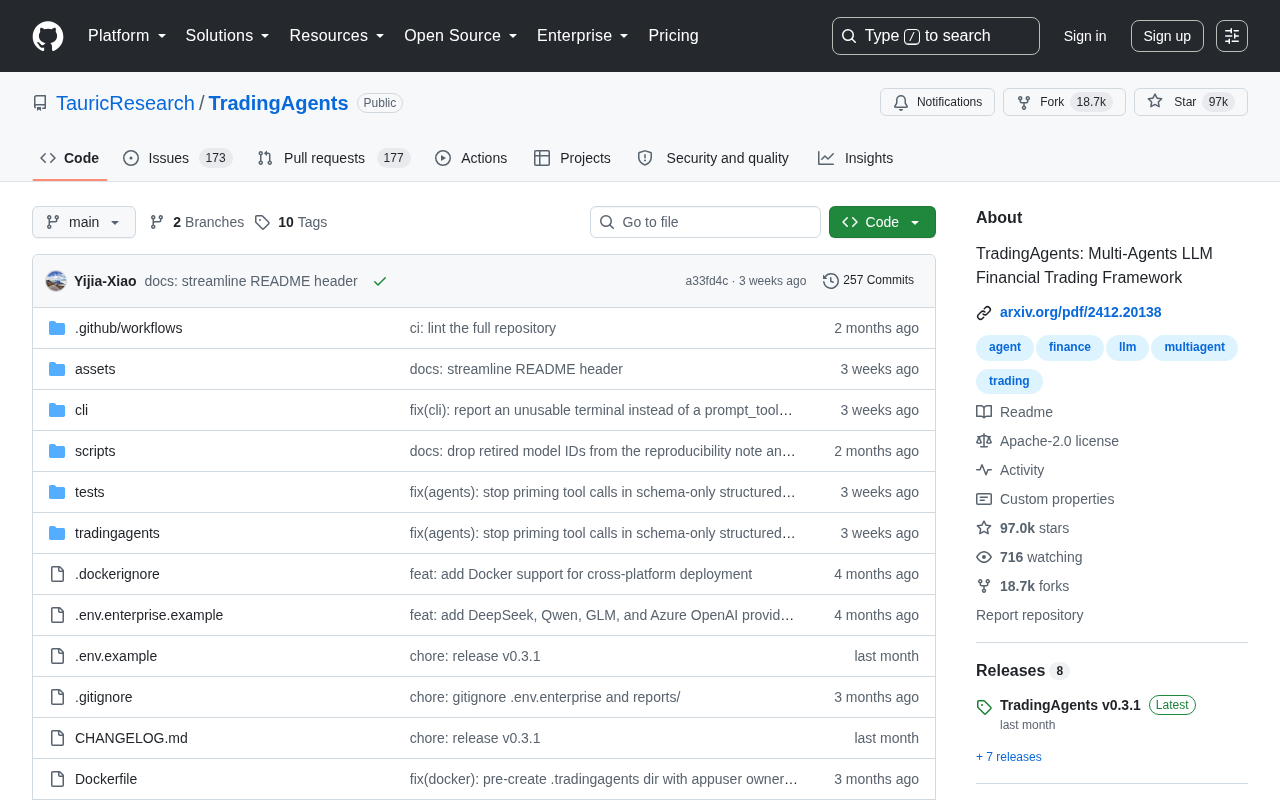This screenshot has width=1280, height=800.
Task: Click the Sign in link
Action: tap(1085, 36)
